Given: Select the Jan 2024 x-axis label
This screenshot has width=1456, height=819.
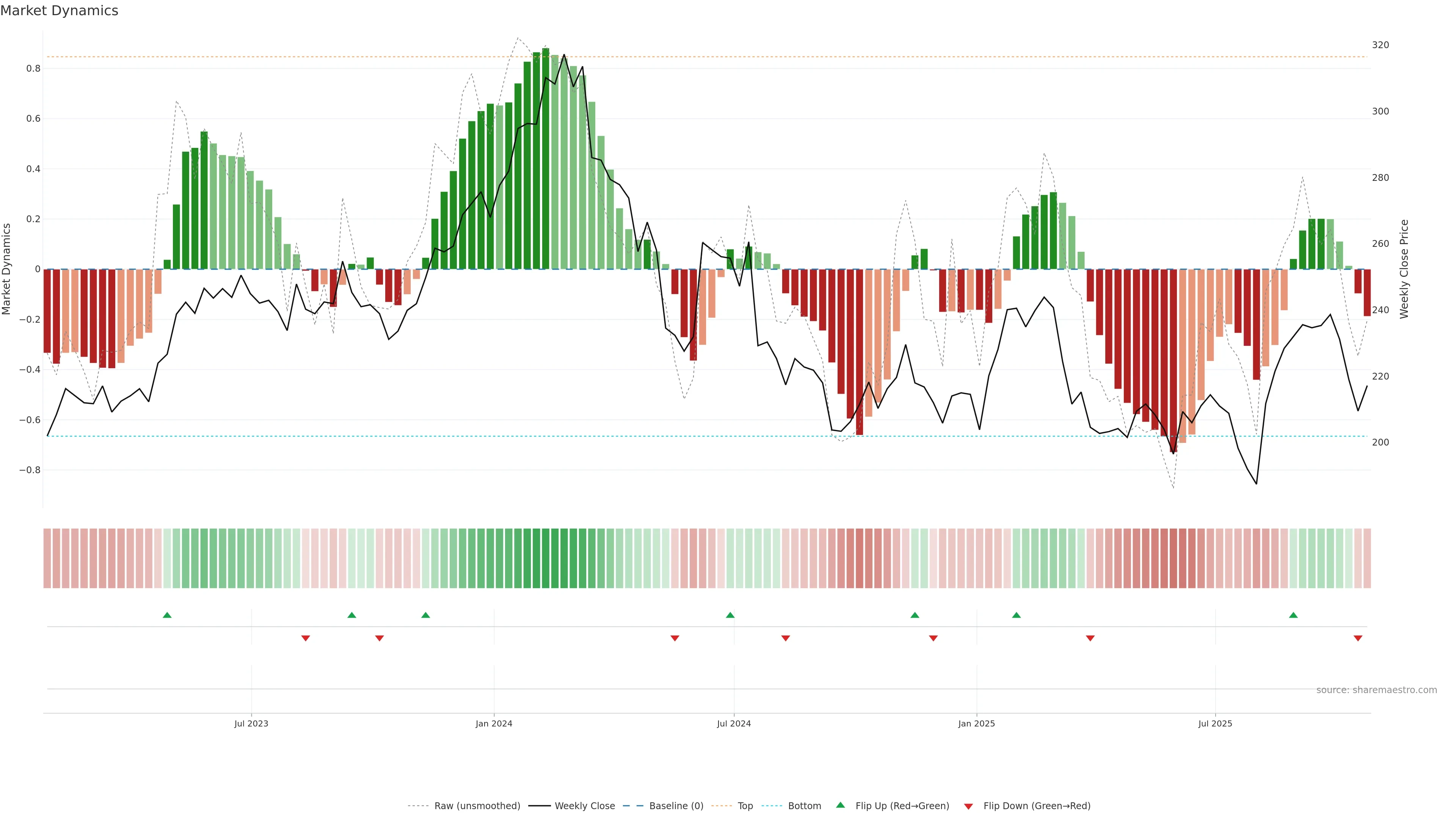Looking at the screenshot, I should click(493, 723).
